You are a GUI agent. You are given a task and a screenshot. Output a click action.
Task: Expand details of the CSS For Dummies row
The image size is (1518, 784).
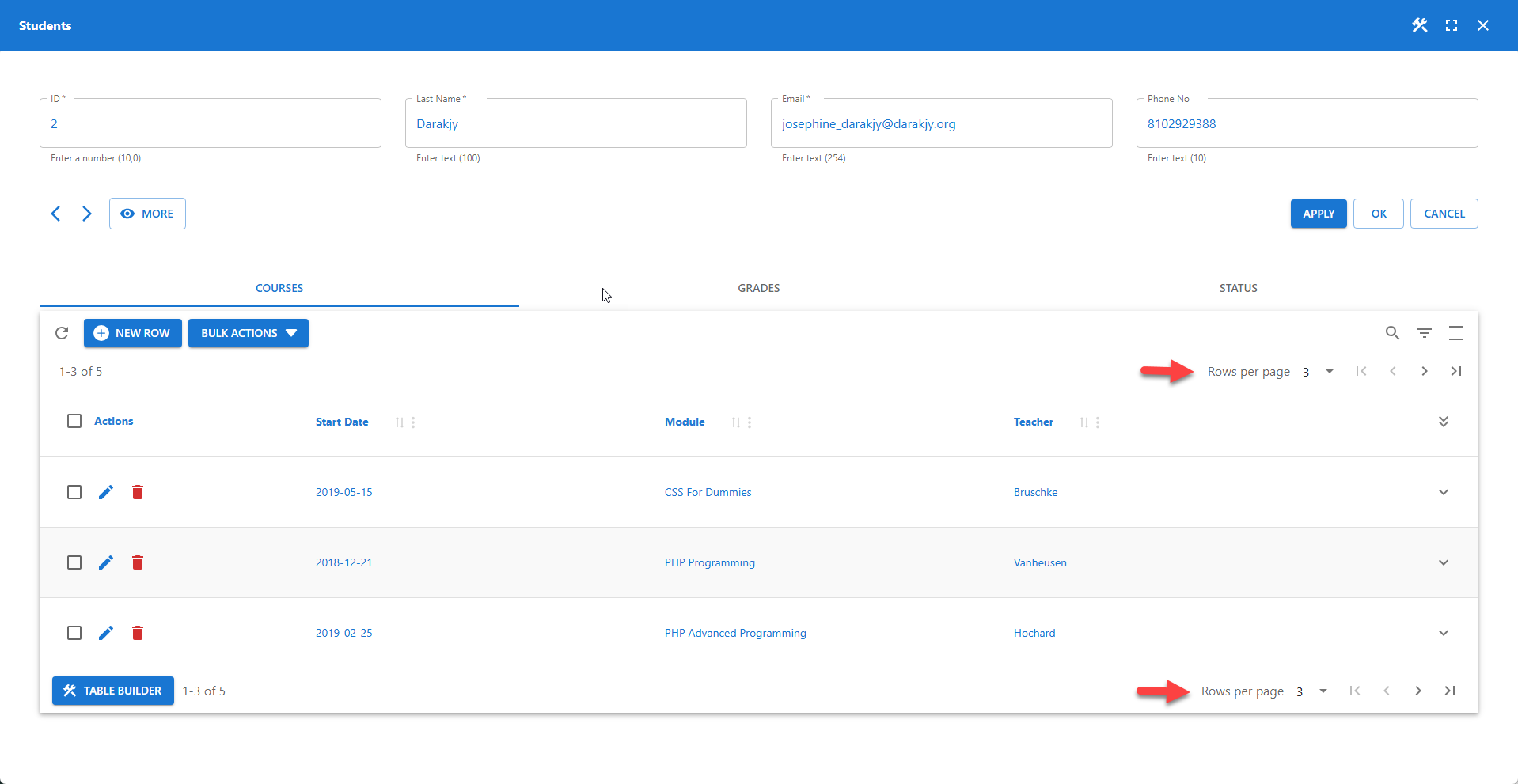(1443, 491)
